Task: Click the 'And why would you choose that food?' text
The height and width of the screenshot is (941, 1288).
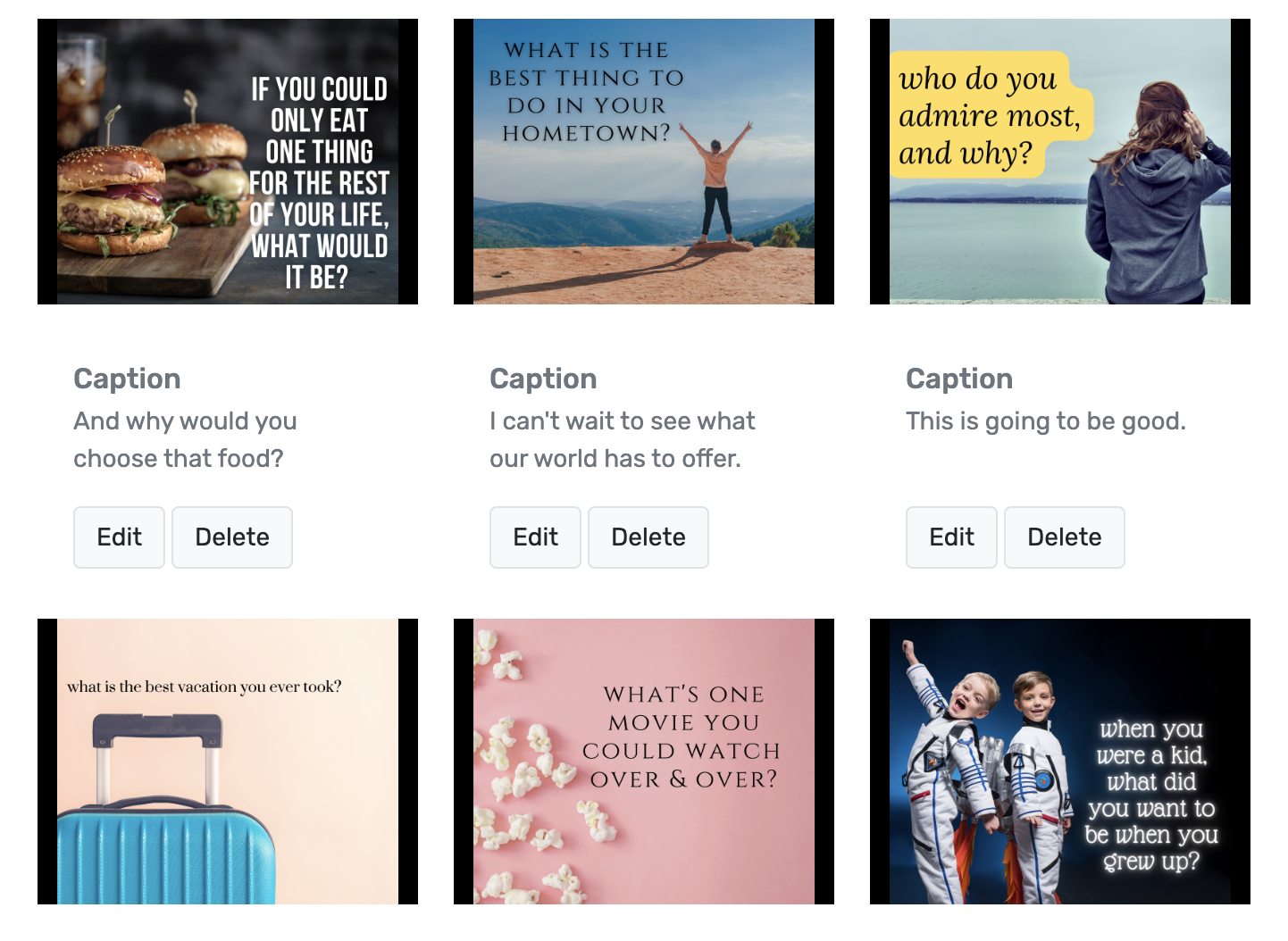Action: (185, 439)
